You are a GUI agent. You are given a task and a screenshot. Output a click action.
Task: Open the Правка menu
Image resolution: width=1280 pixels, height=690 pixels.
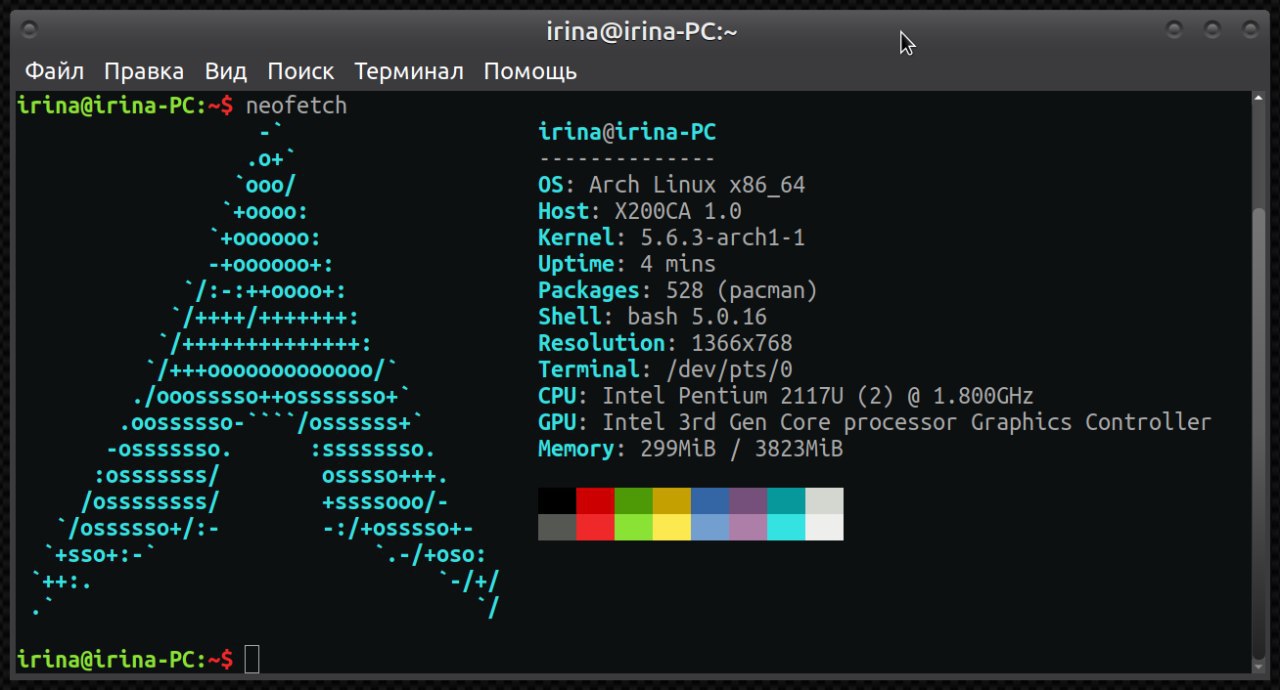(144, 72)
